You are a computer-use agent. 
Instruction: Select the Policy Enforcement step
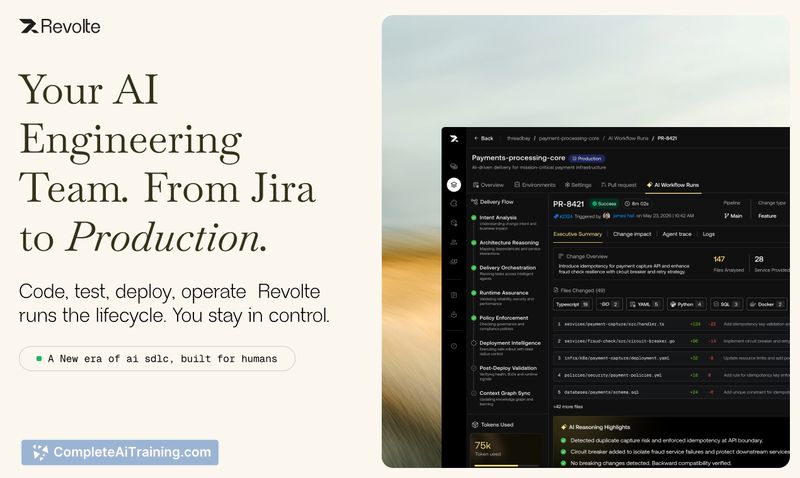(x=506, y=323)
